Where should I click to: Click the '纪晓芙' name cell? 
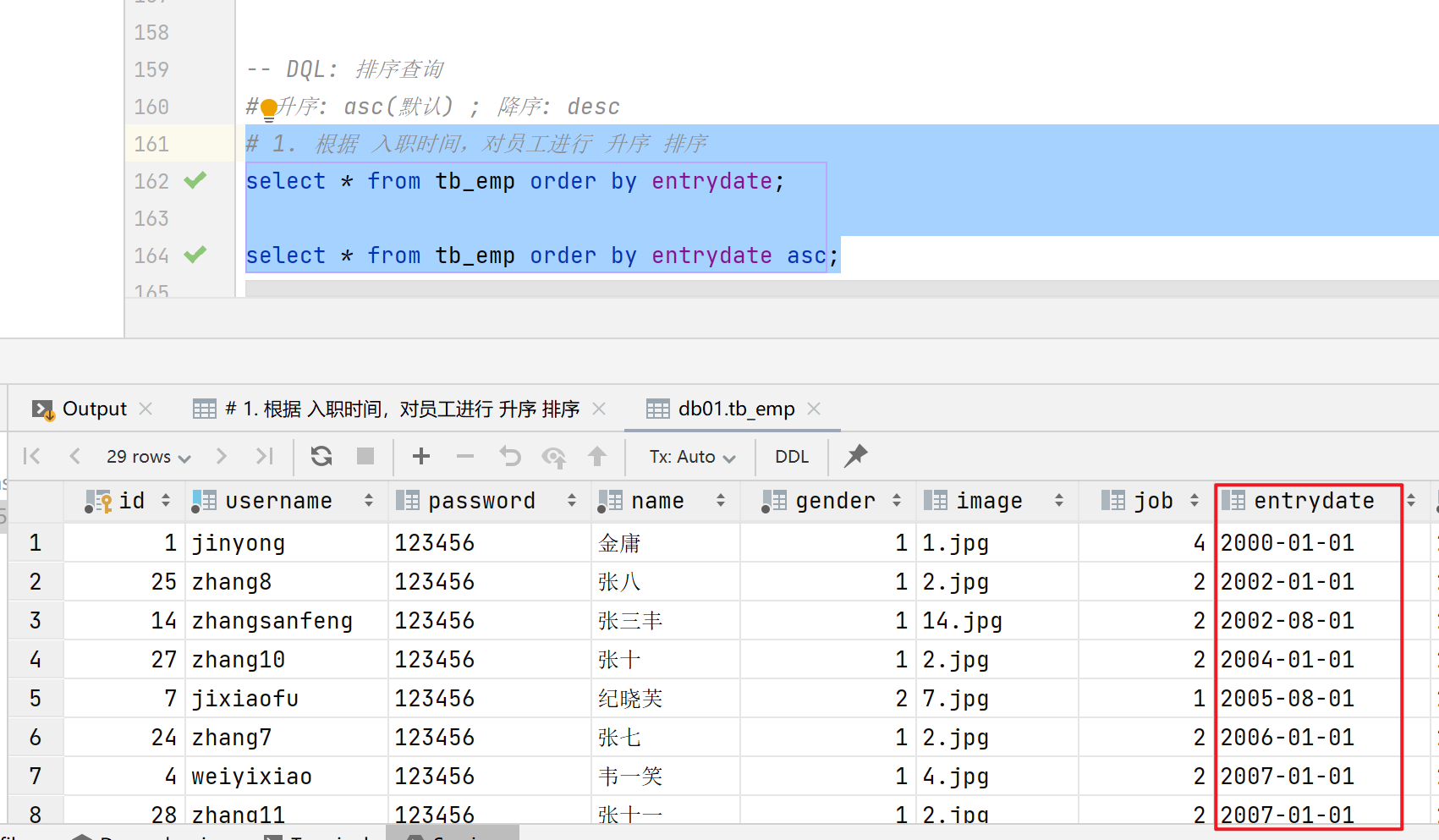click(665, 699)
